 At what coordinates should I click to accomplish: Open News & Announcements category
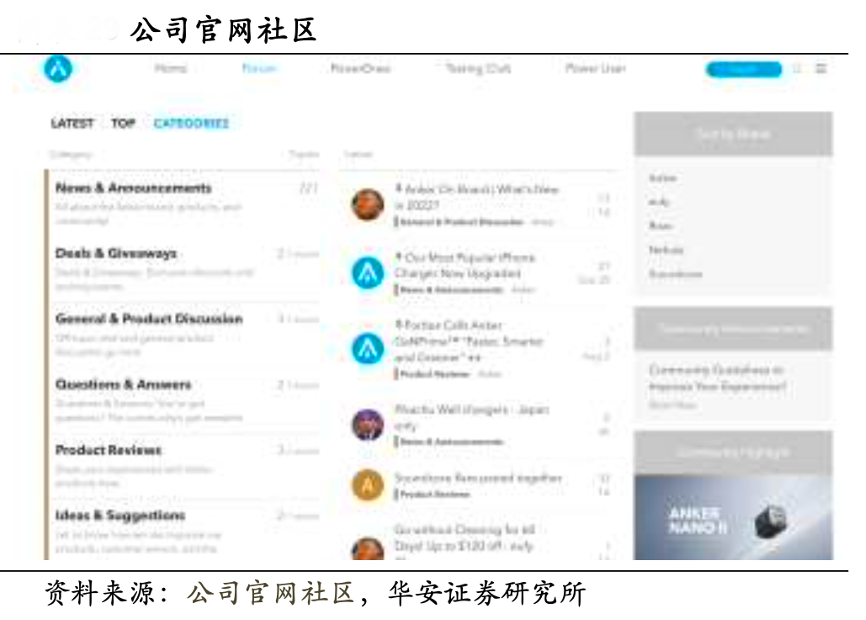click(133, 188)
